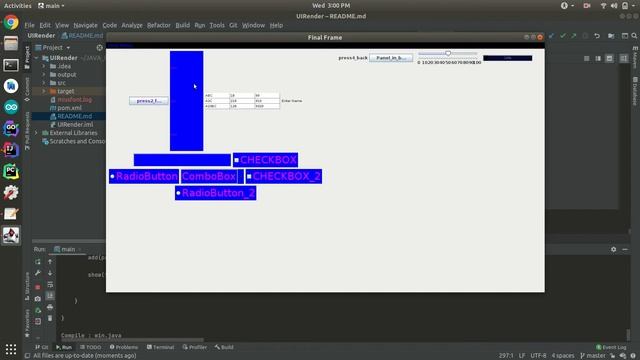Click the print icon in Run panel

[50, 307]
